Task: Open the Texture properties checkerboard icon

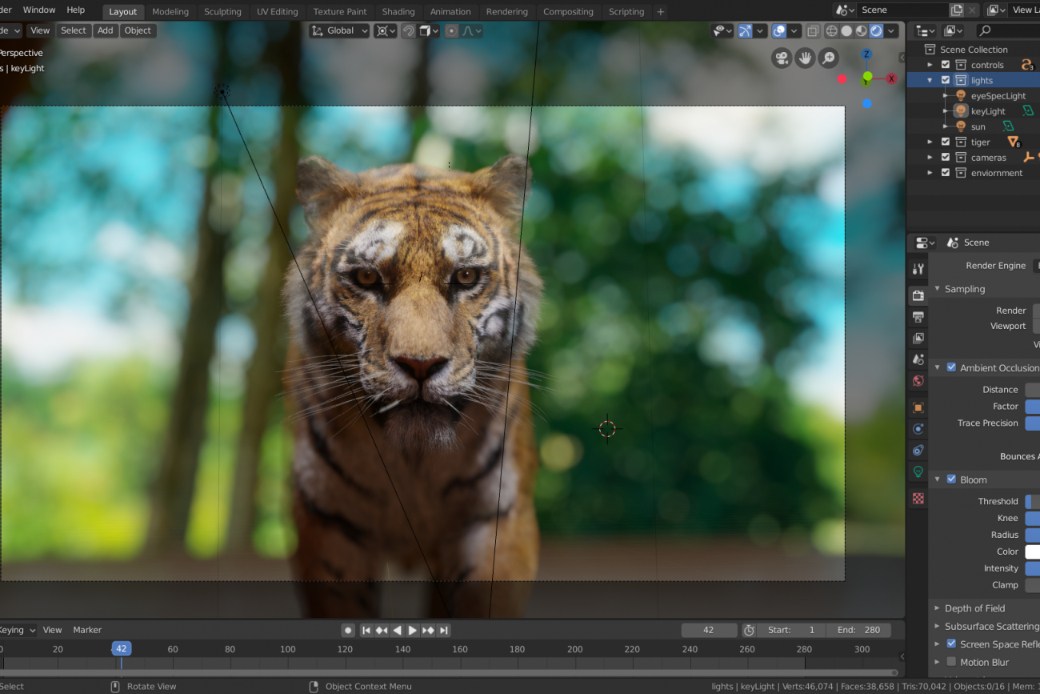Action: coord(918,497)
